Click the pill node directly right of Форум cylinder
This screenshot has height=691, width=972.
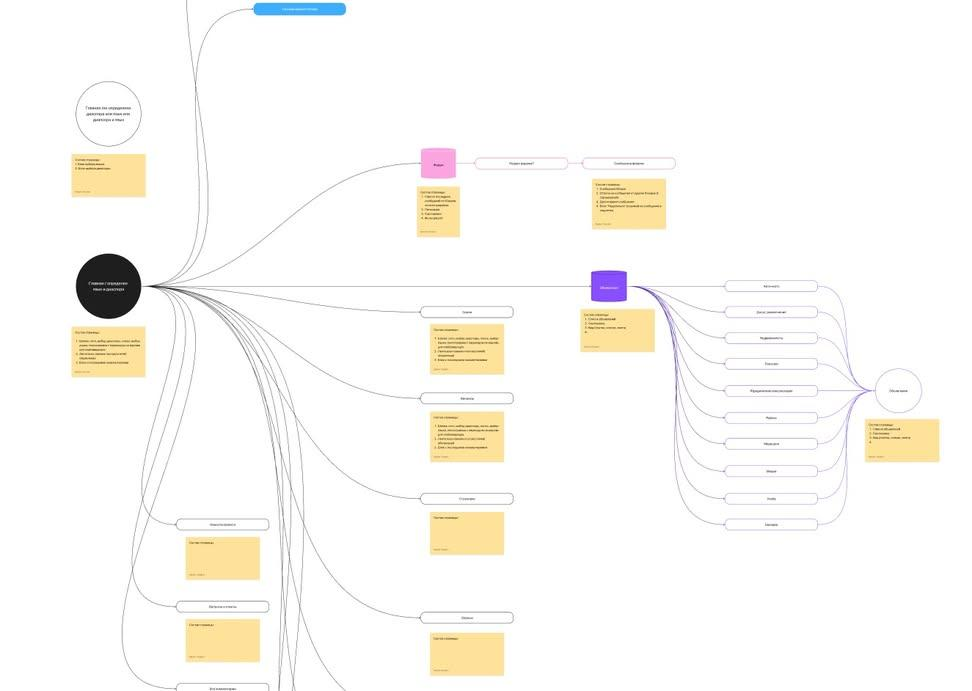[521, 164]
